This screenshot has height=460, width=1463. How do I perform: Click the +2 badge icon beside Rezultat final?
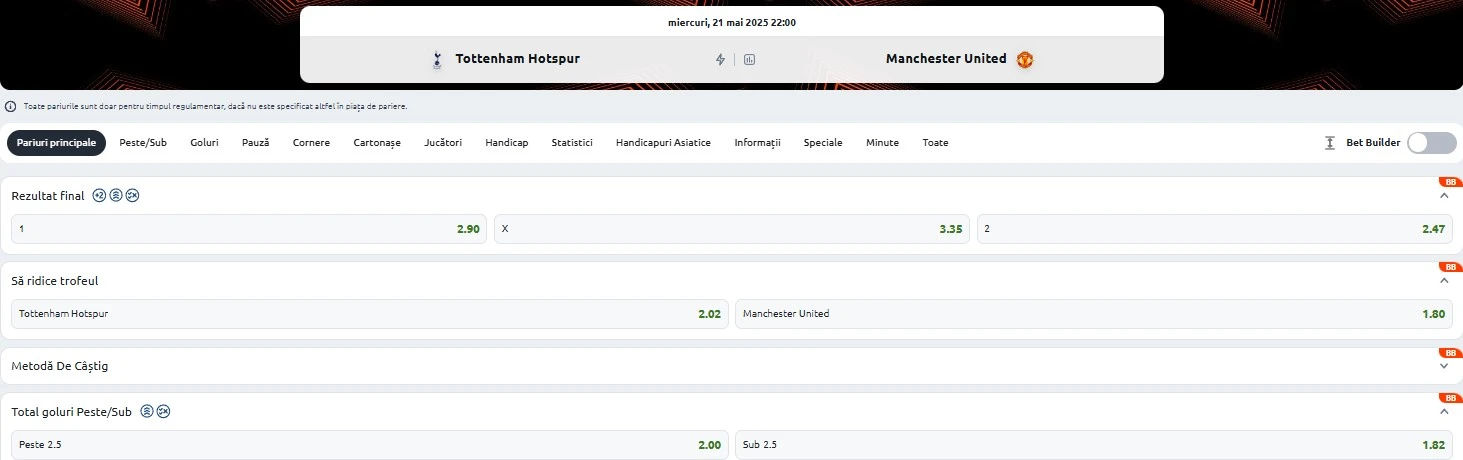(99, 196)
